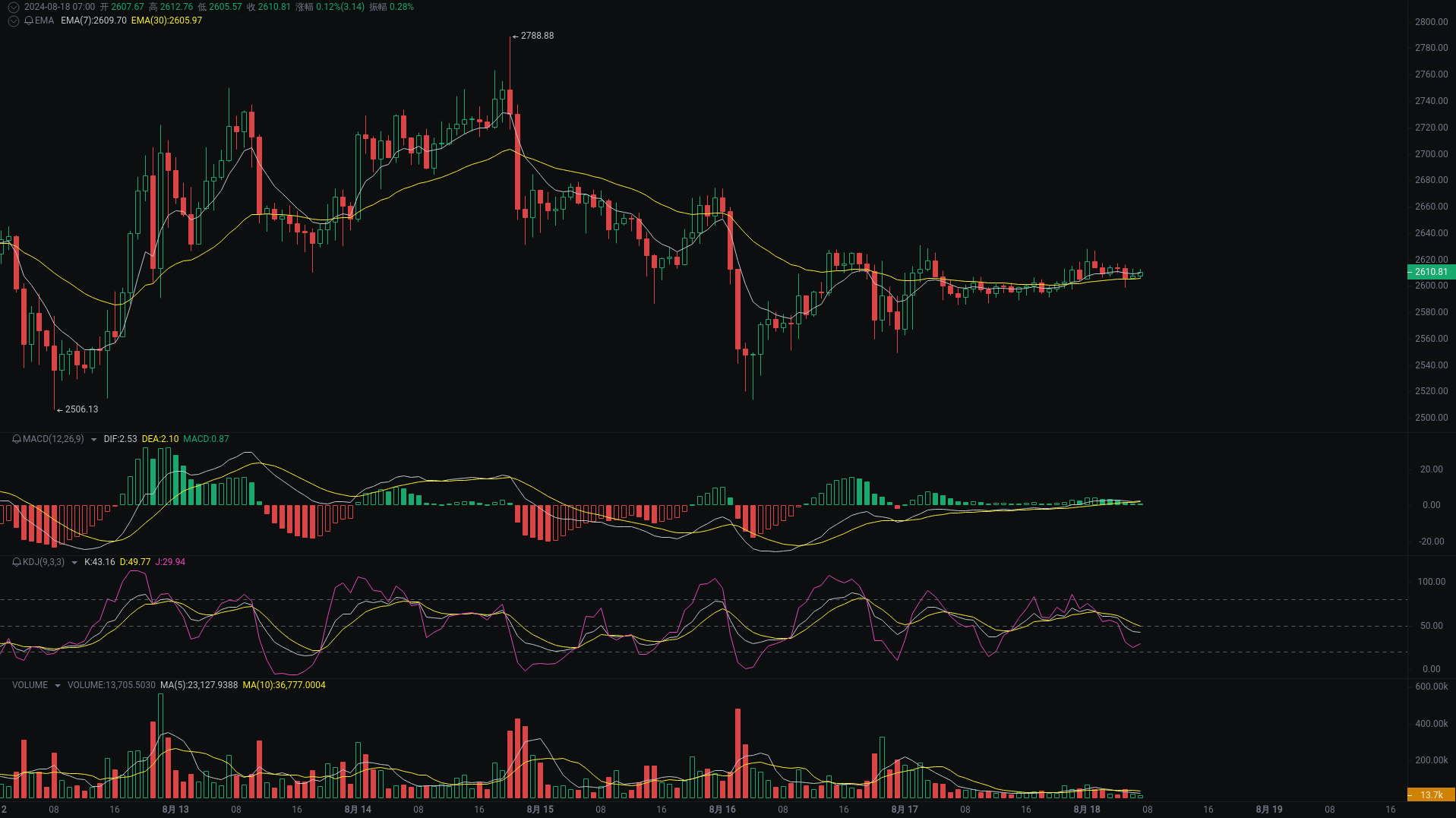This screenshot has height=818, width=1456.
Task: Click the yellow DEA:2.10 value label
Action: (x=160, y=439)
